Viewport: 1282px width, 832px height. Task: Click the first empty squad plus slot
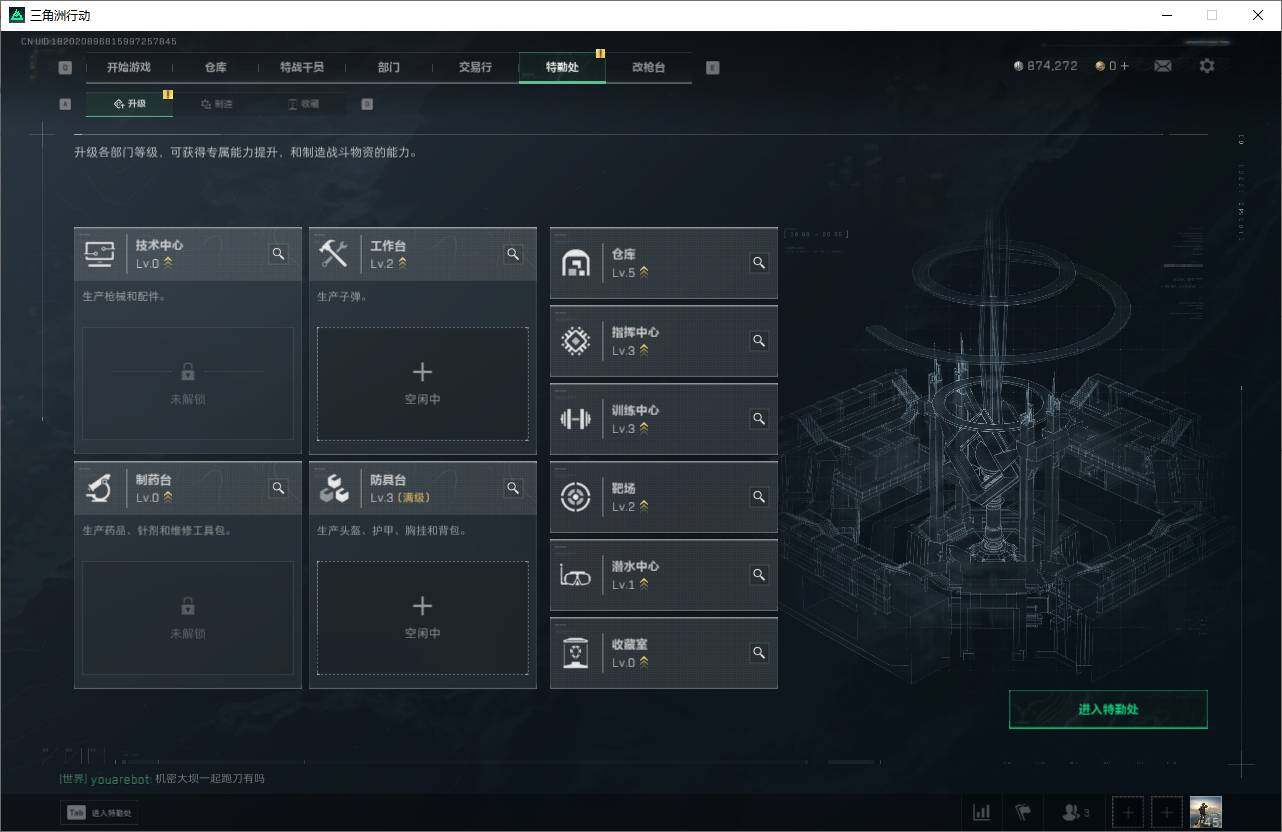pos(1128,812)
